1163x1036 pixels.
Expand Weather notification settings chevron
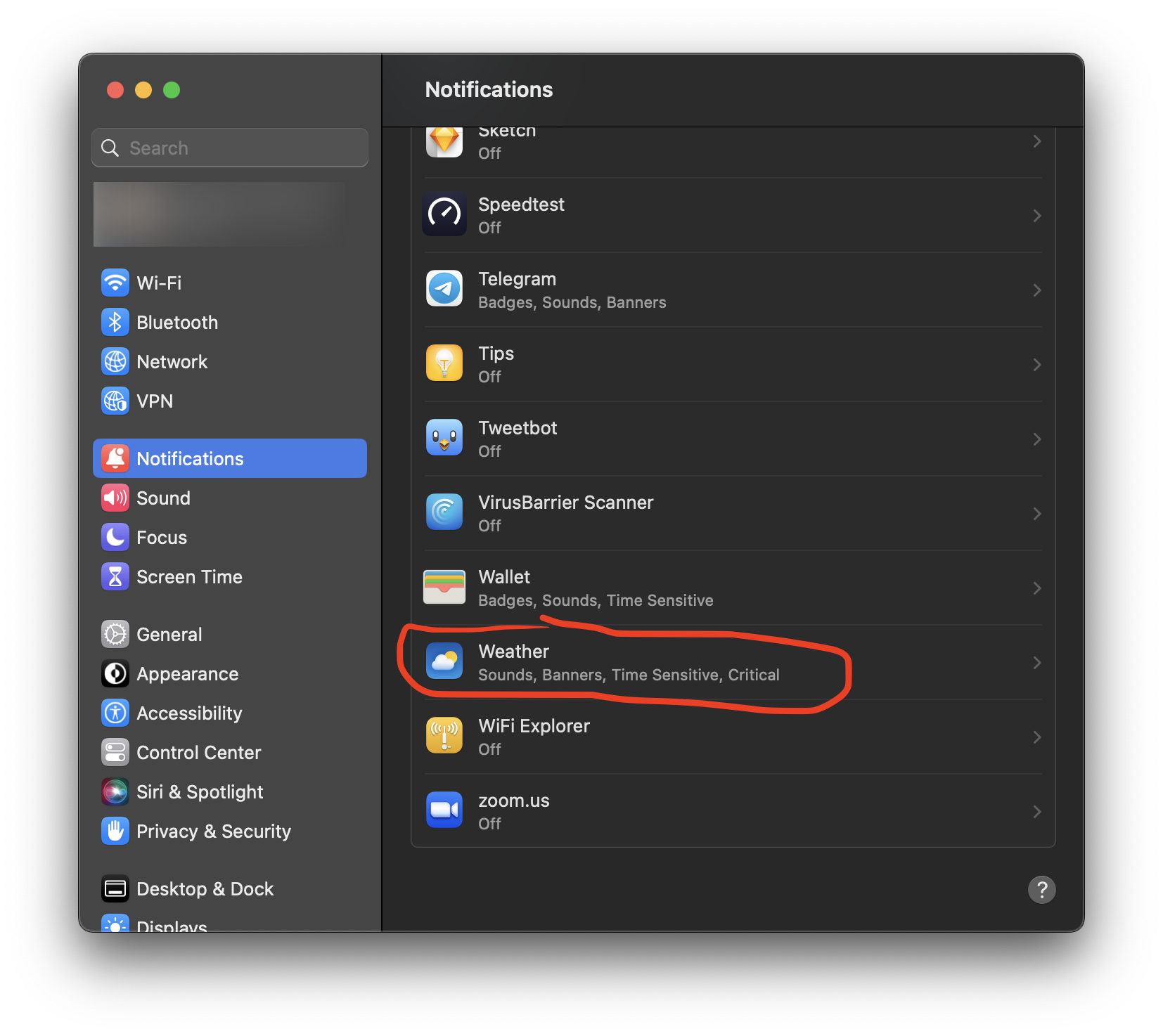(x=1037, y=662)
